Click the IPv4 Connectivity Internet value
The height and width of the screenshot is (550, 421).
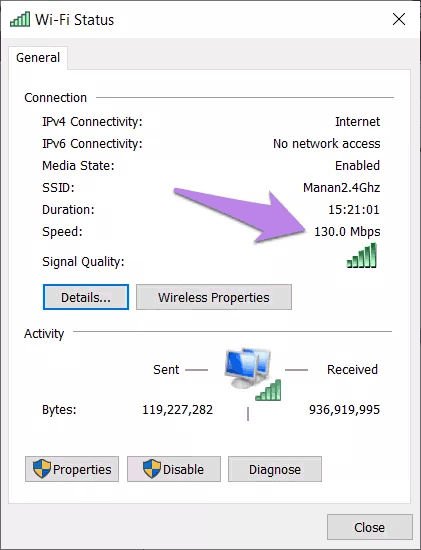(x=357, y=122)
